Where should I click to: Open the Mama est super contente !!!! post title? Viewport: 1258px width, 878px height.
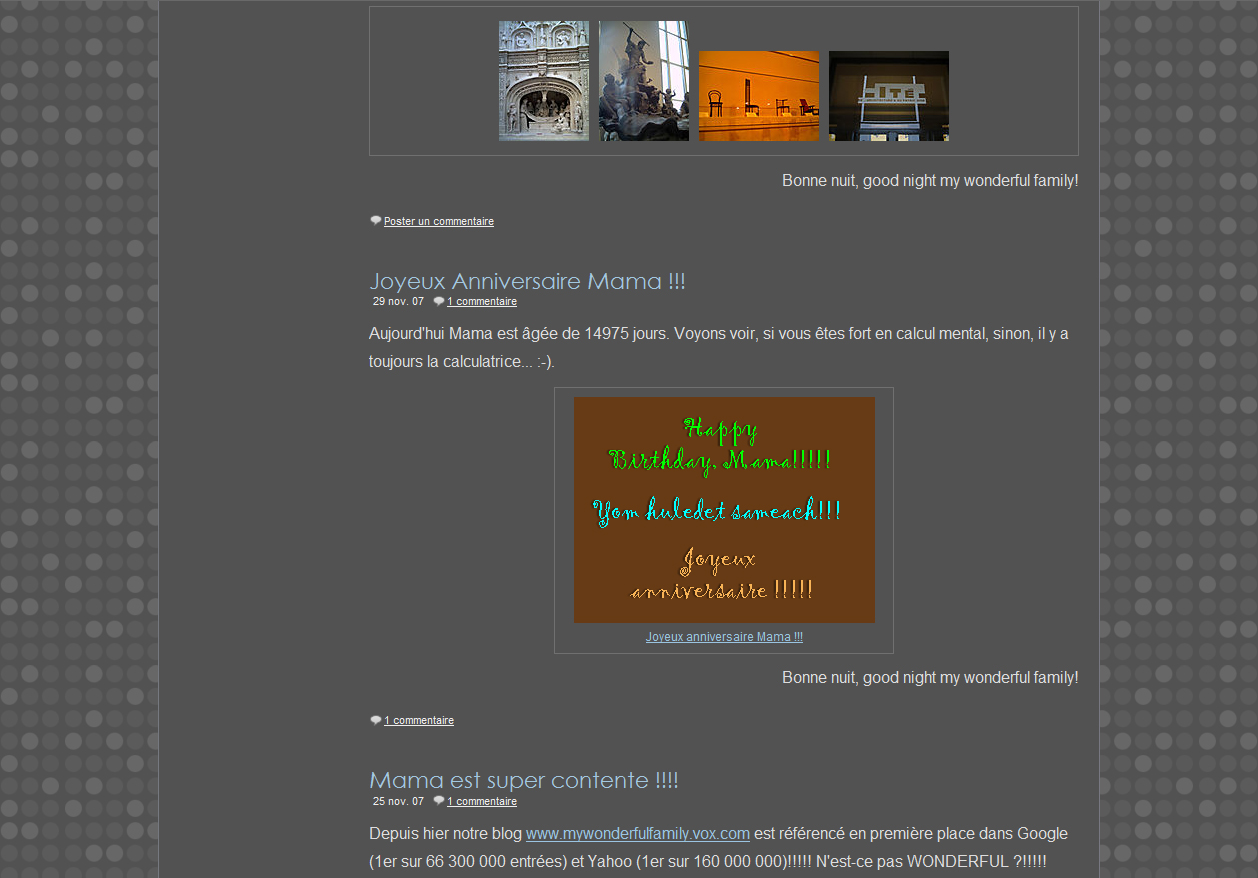coord(523,780)
